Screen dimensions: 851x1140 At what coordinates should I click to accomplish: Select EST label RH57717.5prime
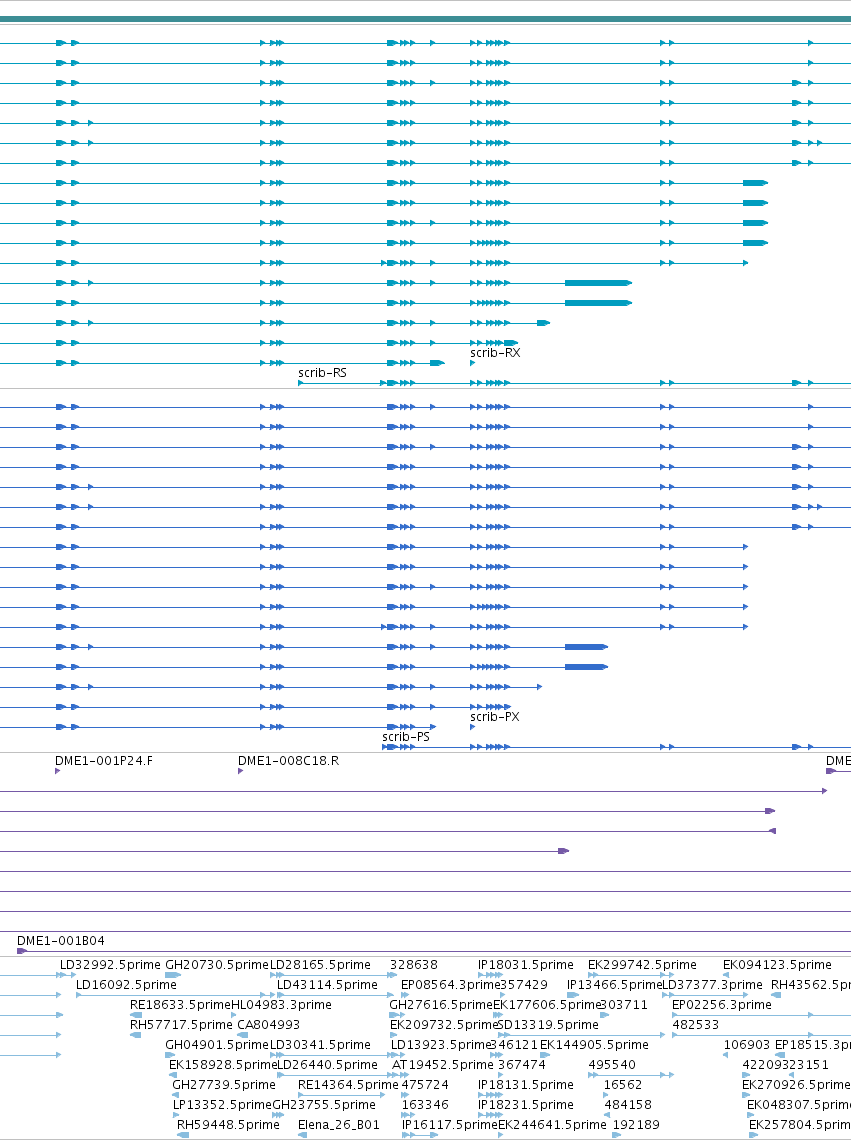(x=181, y=1024)
